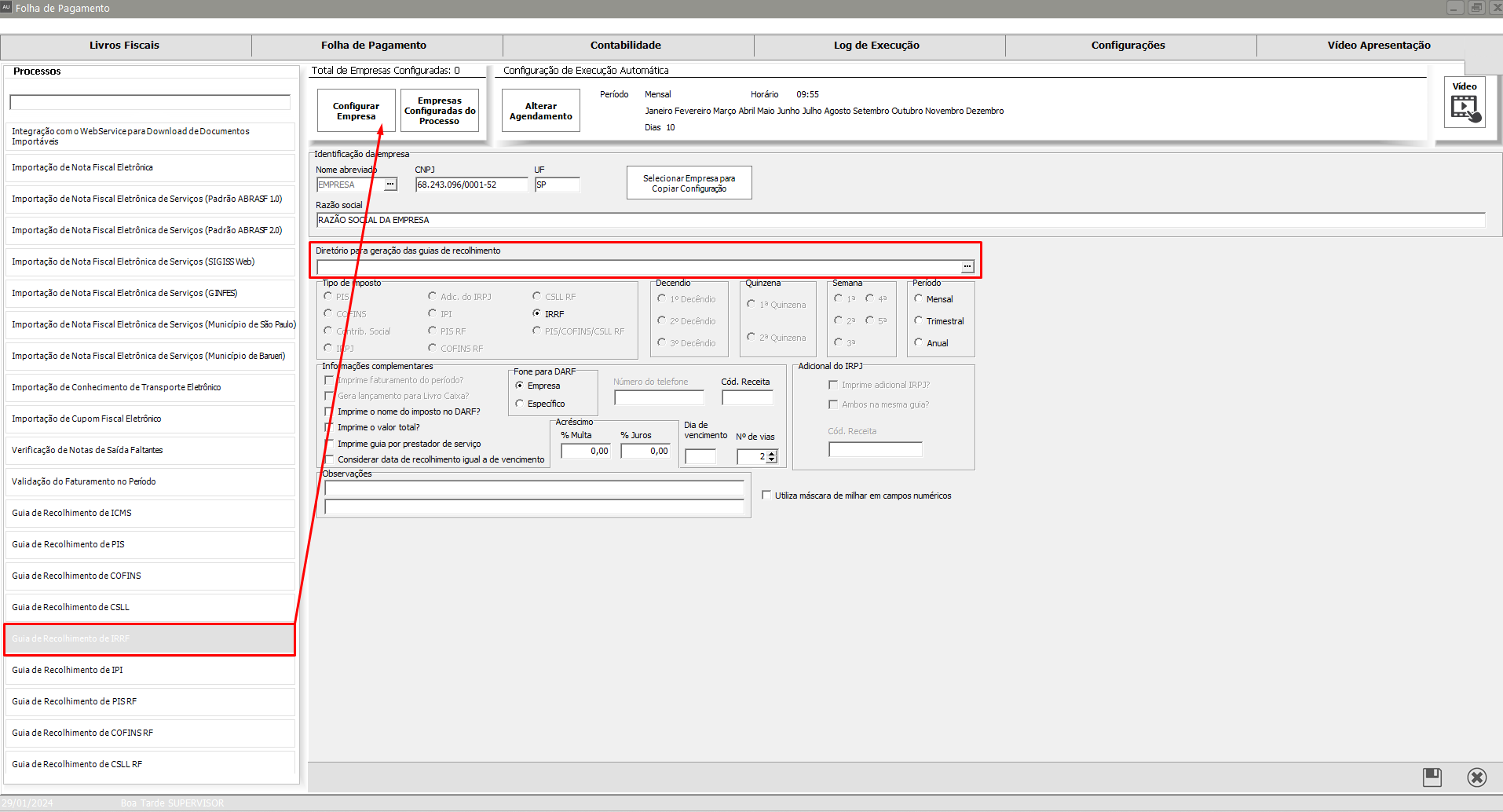1503x812 pixels.
Task: Click the % Multa field
Action: (x=586, y=451)
